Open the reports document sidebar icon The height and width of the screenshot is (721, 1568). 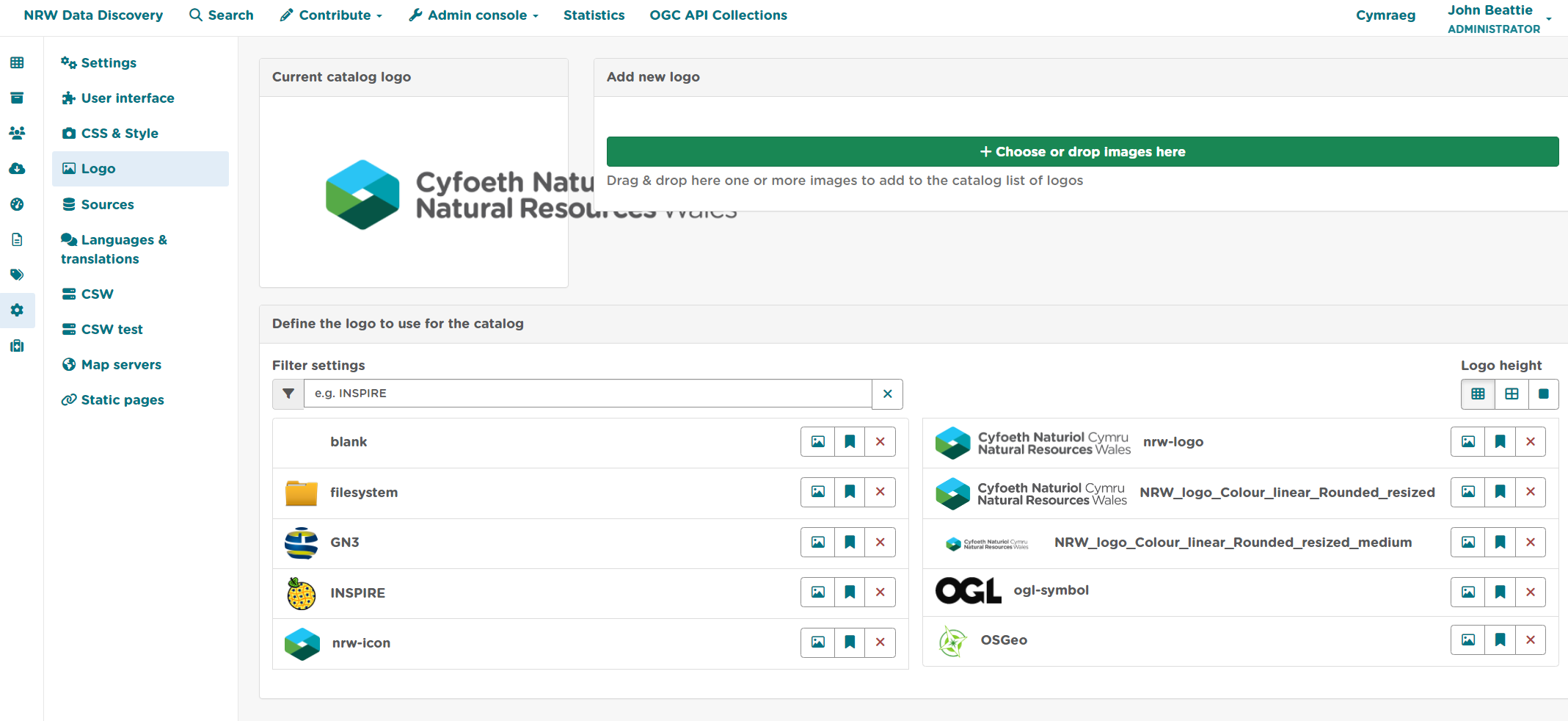click(17, 239)
